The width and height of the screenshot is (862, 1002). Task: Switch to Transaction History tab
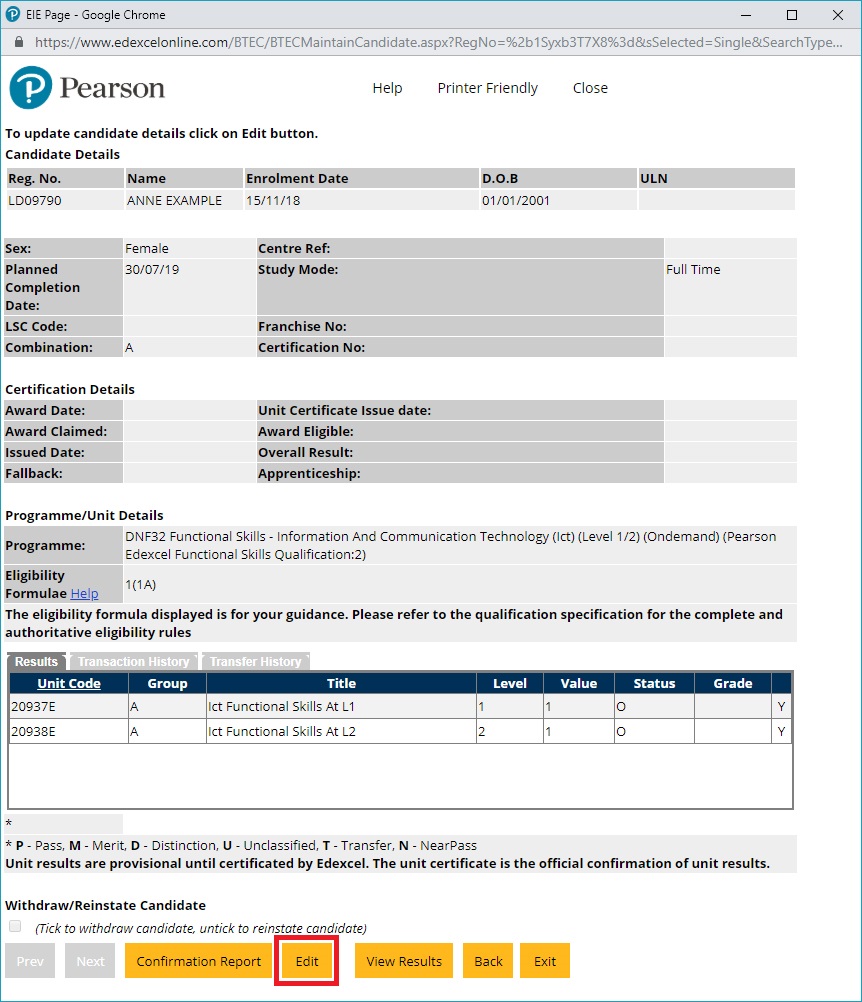[133, 661]
